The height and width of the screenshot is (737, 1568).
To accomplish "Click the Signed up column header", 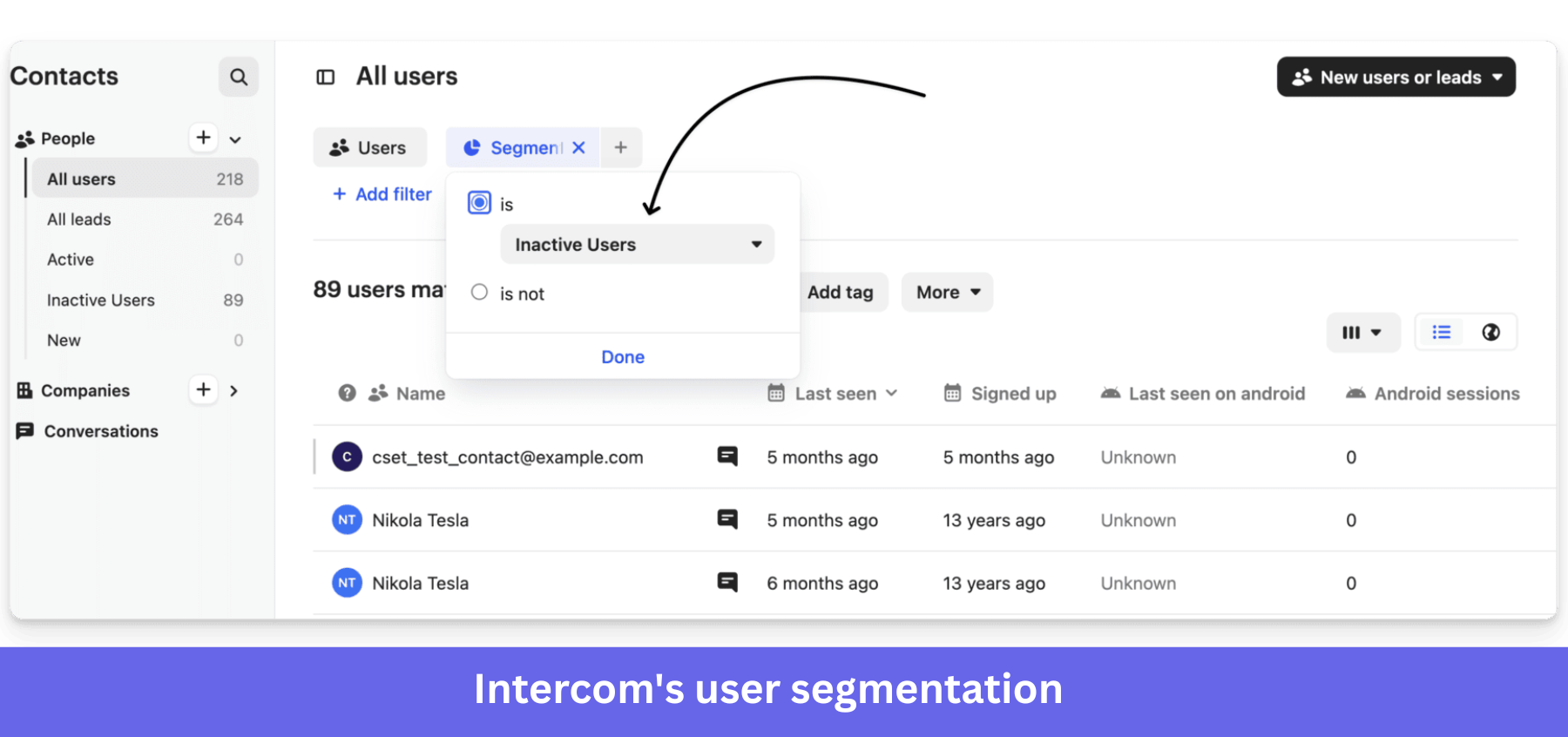I will (x=1000, y=394).
